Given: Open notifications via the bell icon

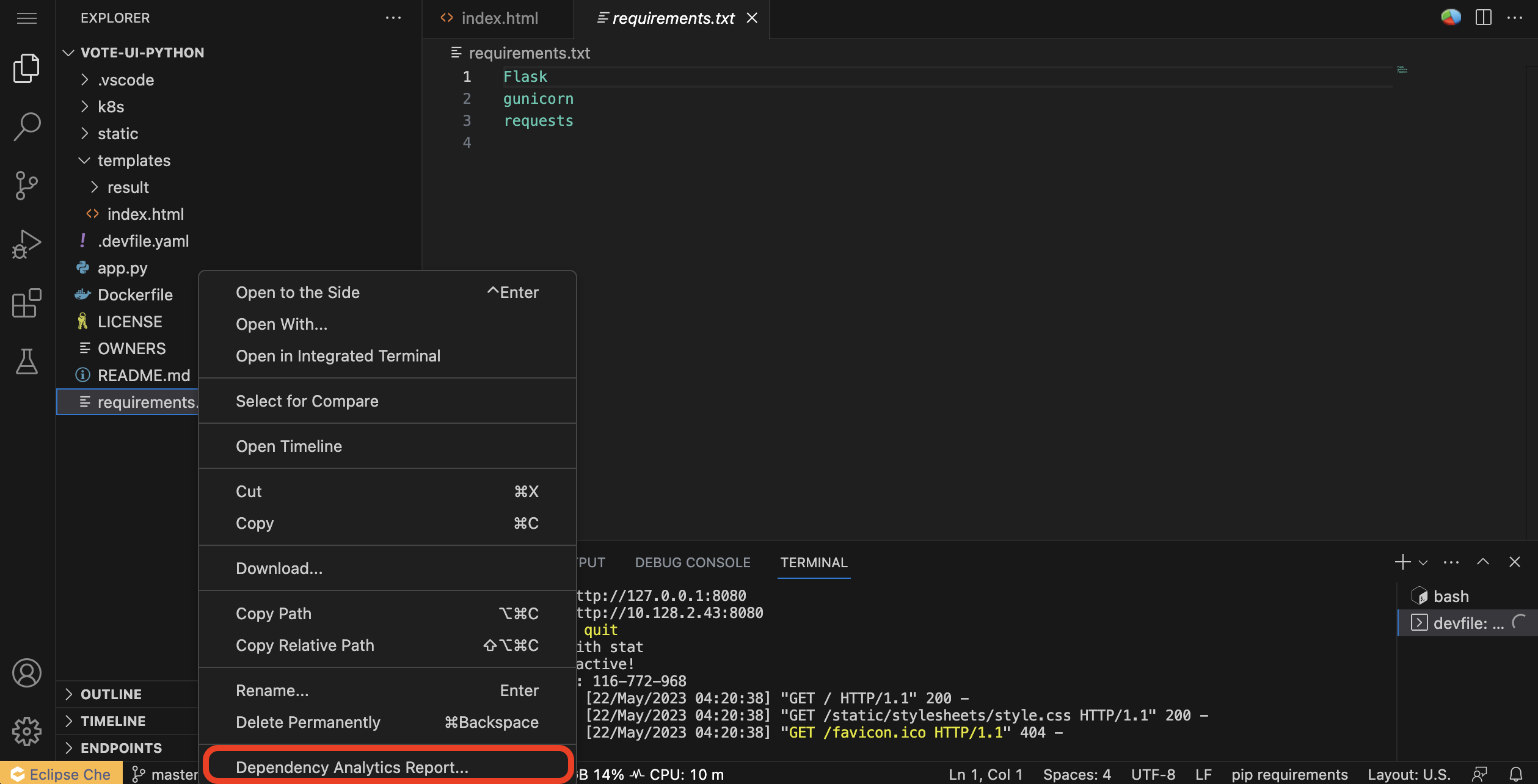Looking at the screenshot, I should coord(1519,773).
